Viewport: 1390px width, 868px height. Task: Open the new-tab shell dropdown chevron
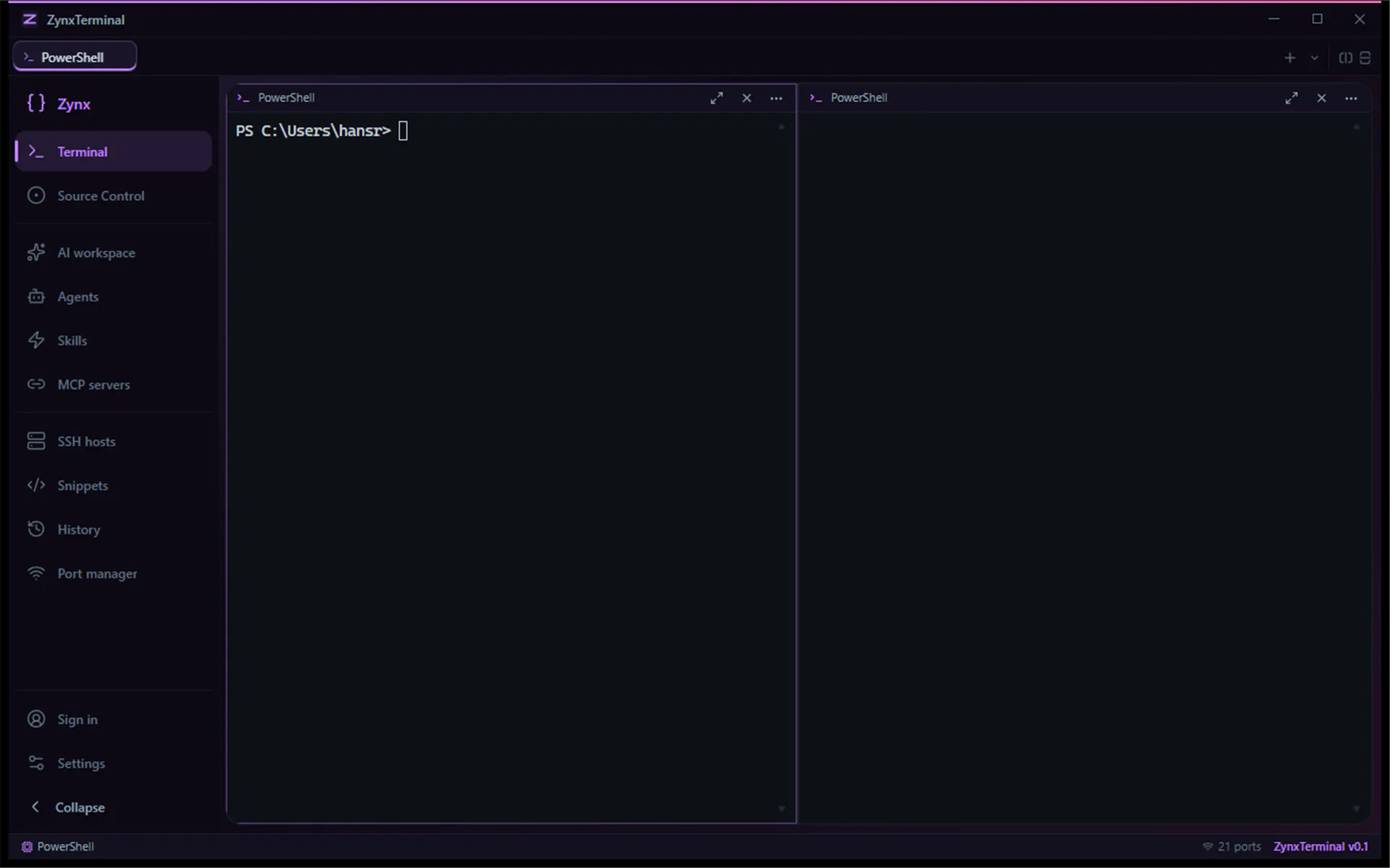(x=1314, y=58)
